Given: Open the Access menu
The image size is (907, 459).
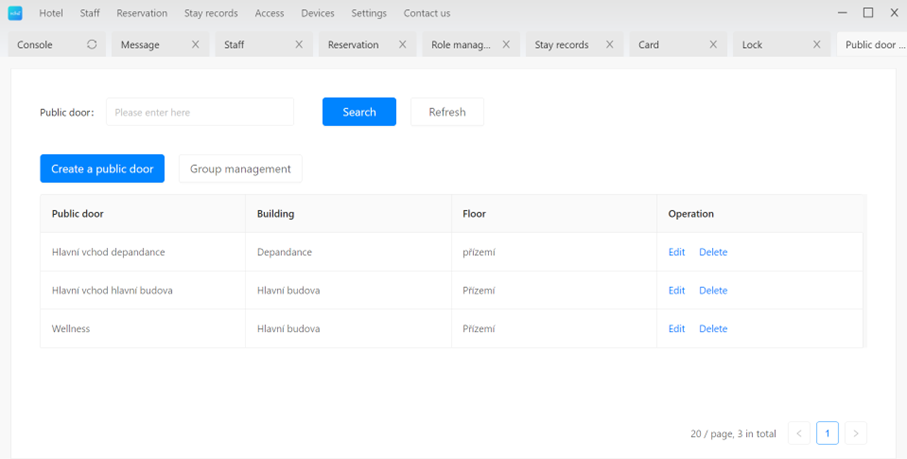Looking at the screenshot, I should (x=269, y=13).
